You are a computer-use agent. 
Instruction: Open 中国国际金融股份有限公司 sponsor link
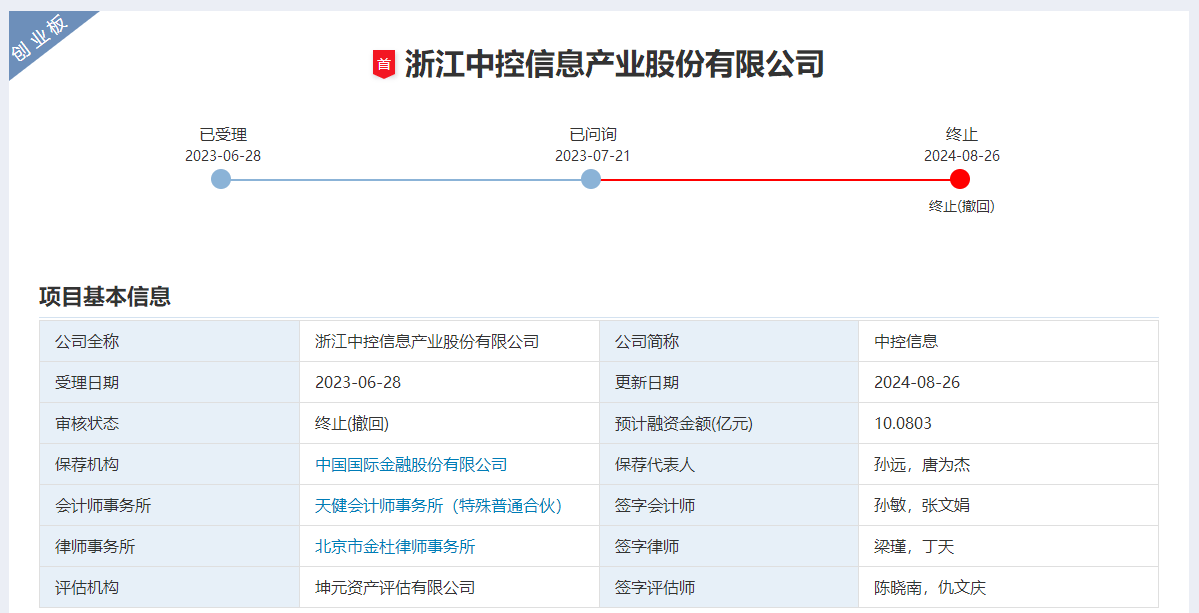(x=411, y=464)
